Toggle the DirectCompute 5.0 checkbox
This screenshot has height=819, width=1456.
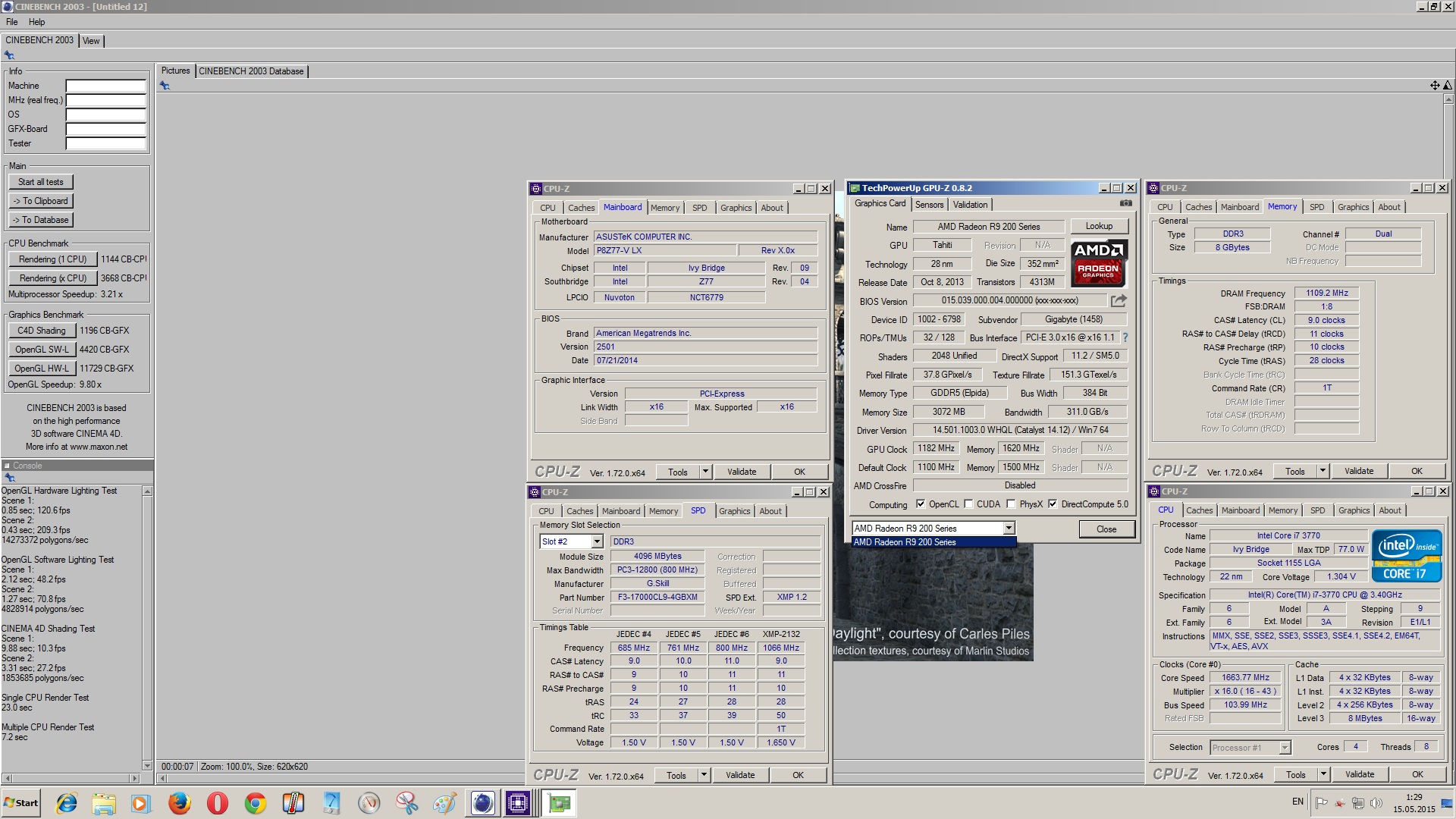(1053, 504)
